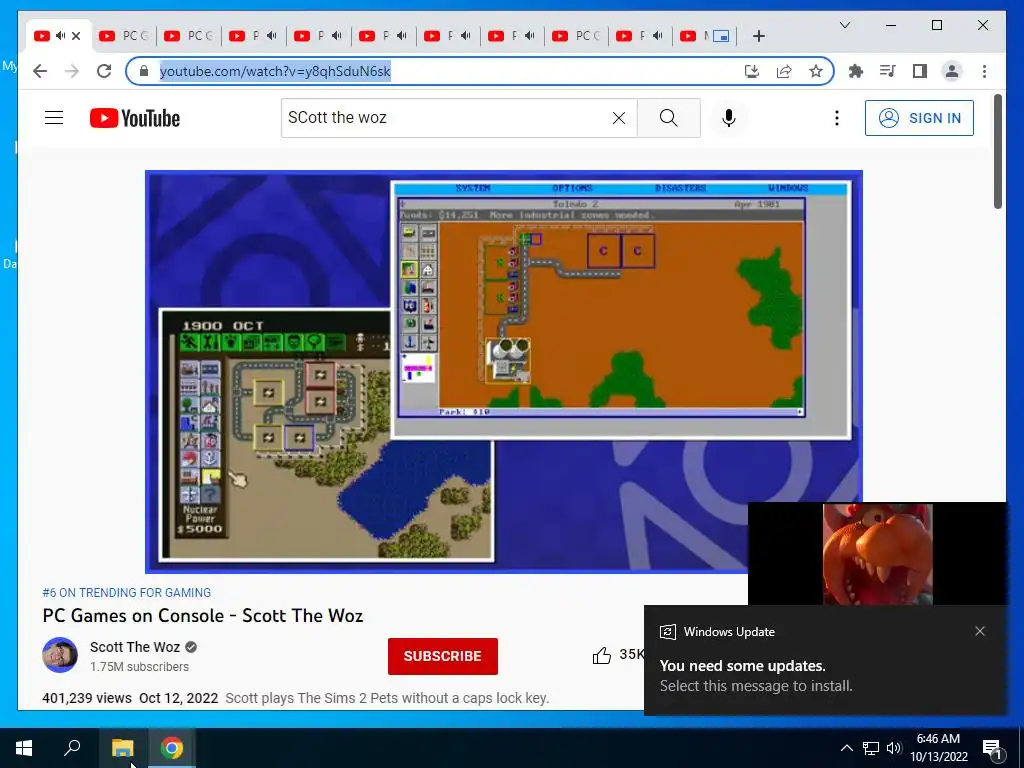The image size is (1024, 768).
Task: Open the Chrome profile avatar
Action: [x=952, y=71]
